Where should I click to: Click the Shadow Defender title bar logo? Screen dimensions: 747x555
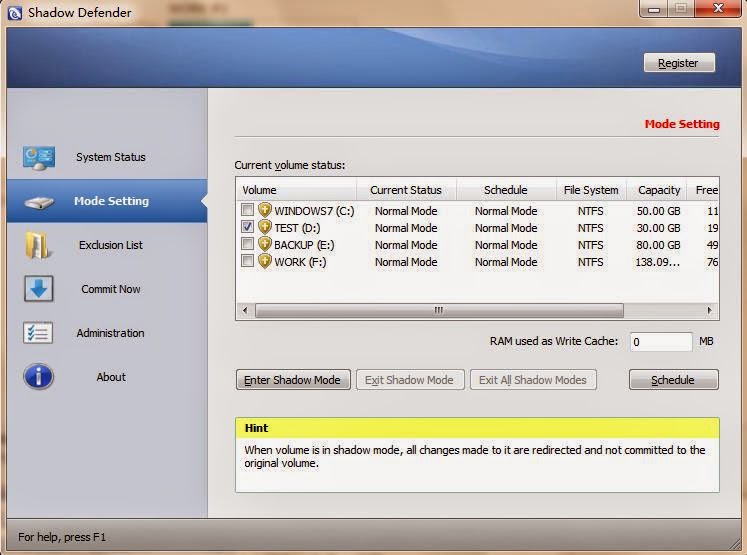pyautogui.click(x=15, y=13)
